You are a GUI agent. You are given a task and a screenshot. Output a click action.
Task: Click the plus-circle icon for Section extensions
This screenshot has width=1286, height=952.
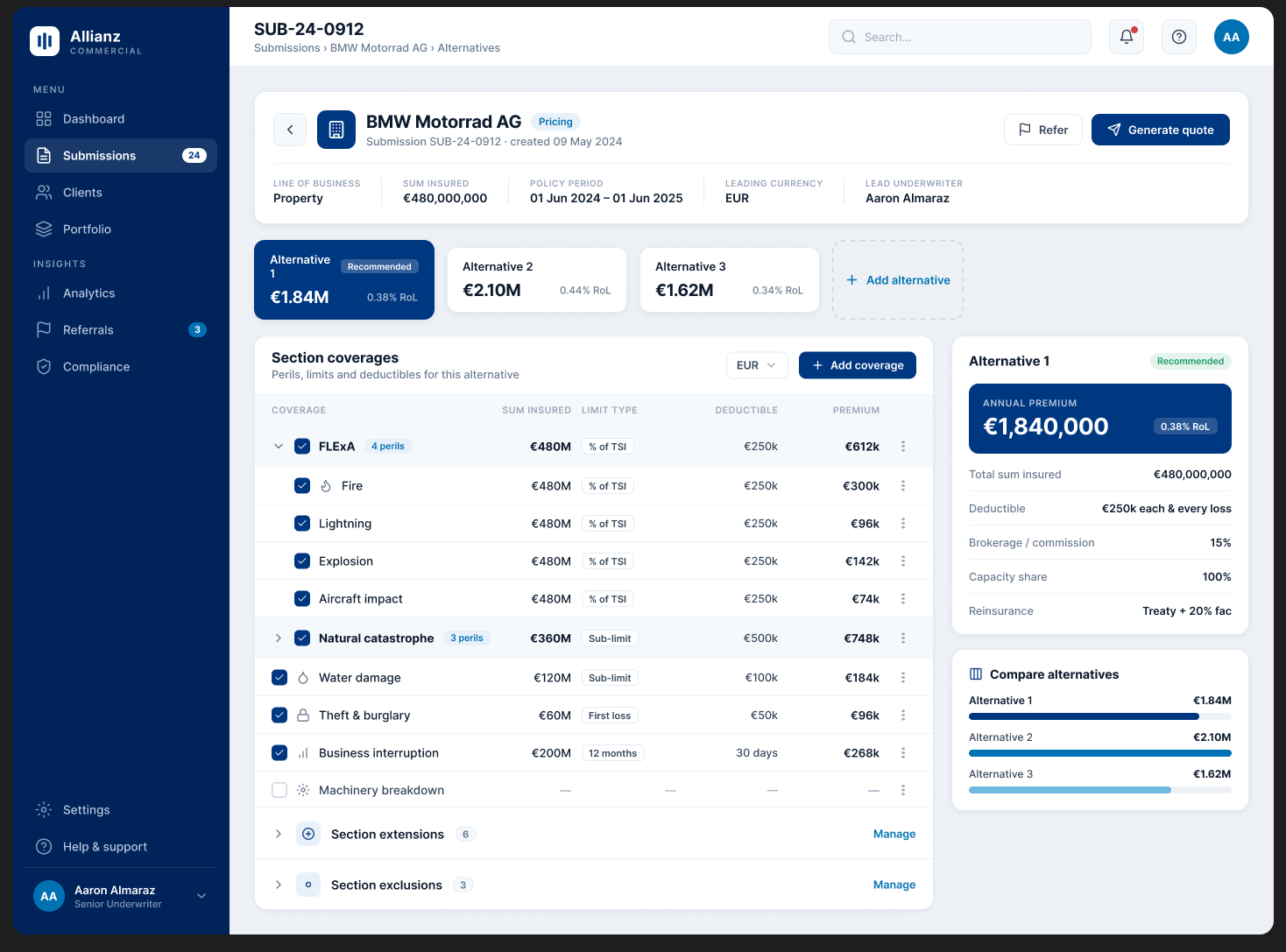click(x=308, y=835)
